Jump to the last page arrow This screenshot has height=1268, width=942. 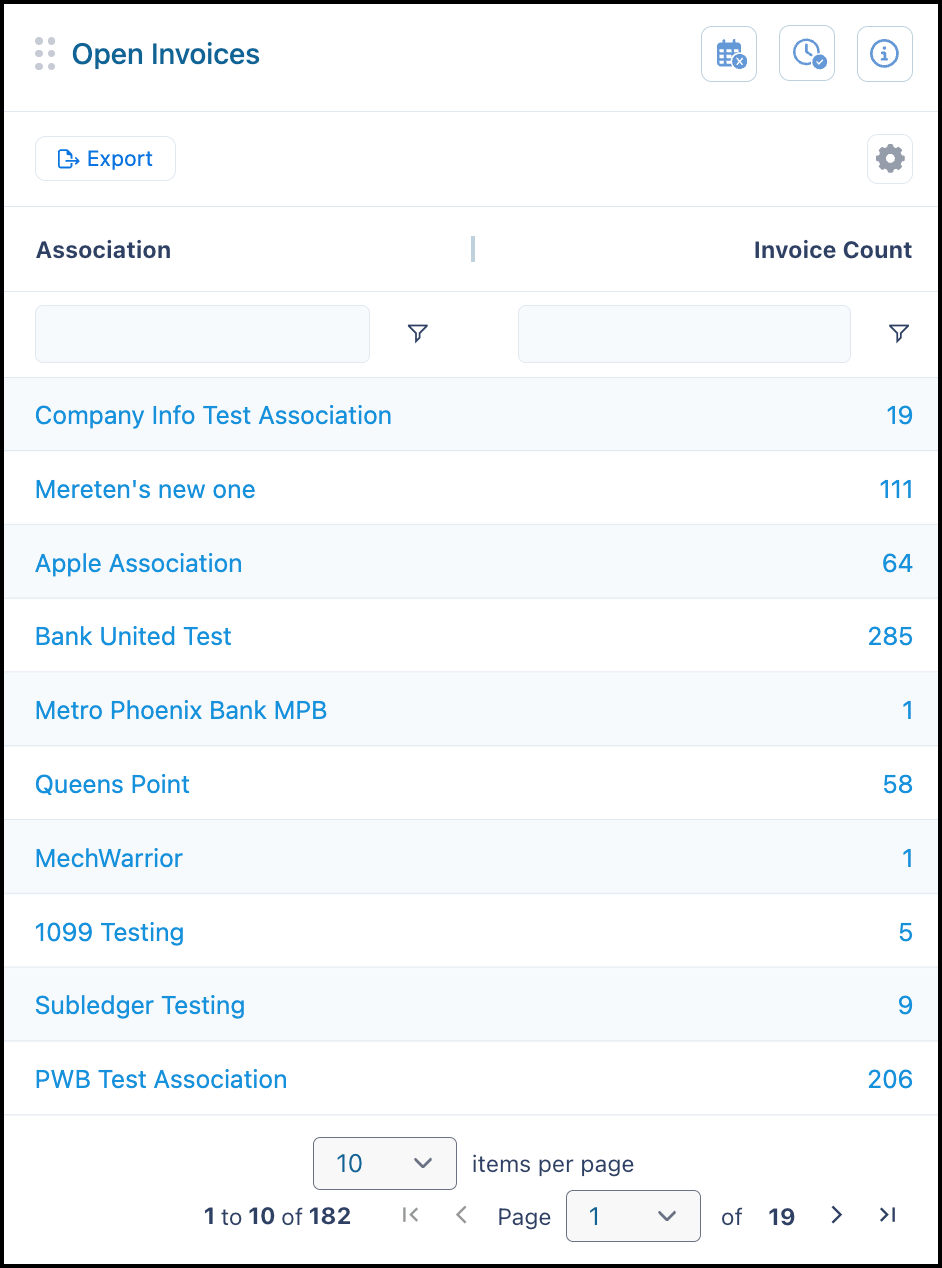[x=887, y=1215]
